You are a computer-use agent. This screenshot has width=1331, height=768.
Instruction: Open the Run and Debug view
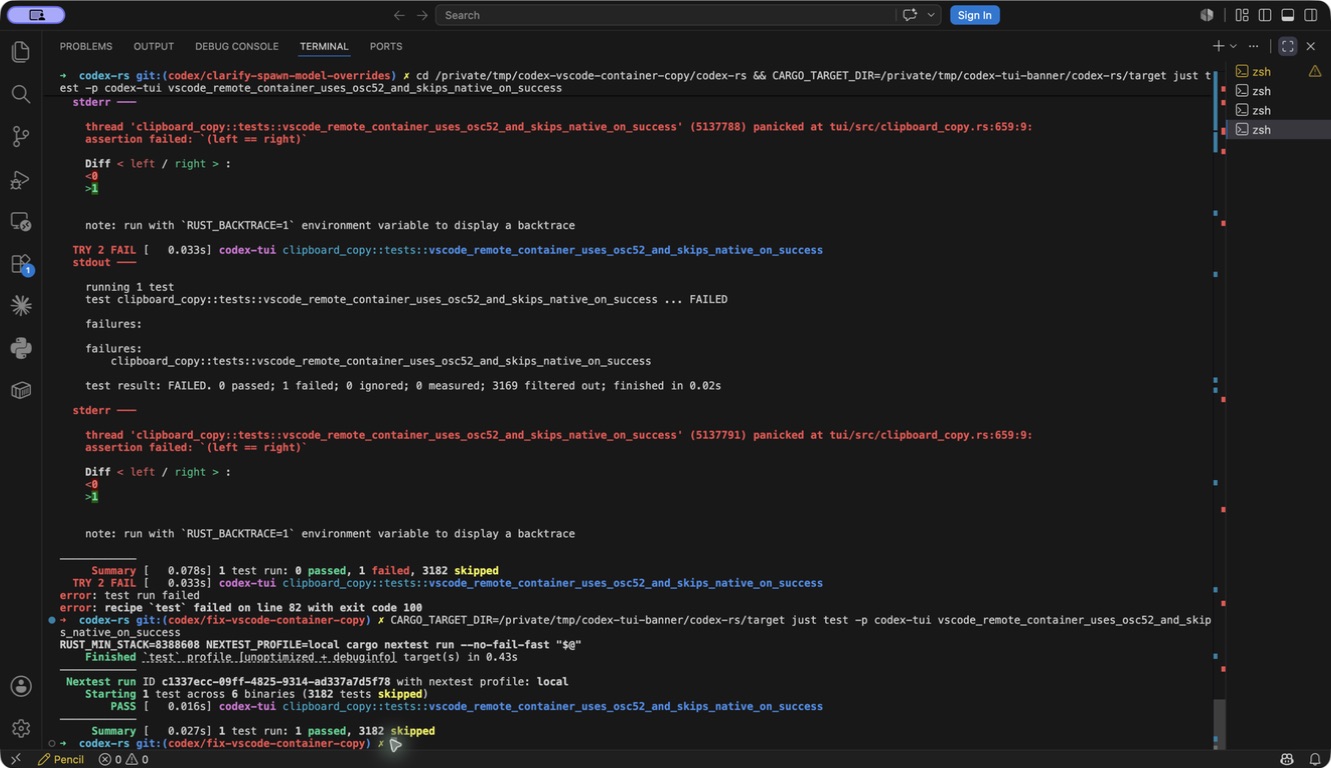click(x=21, y=180)
